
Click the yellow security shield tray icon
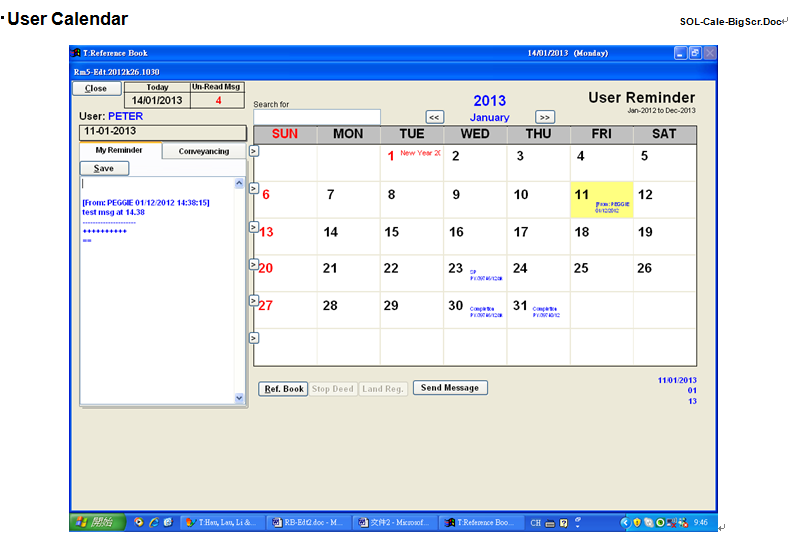[637, 523]
